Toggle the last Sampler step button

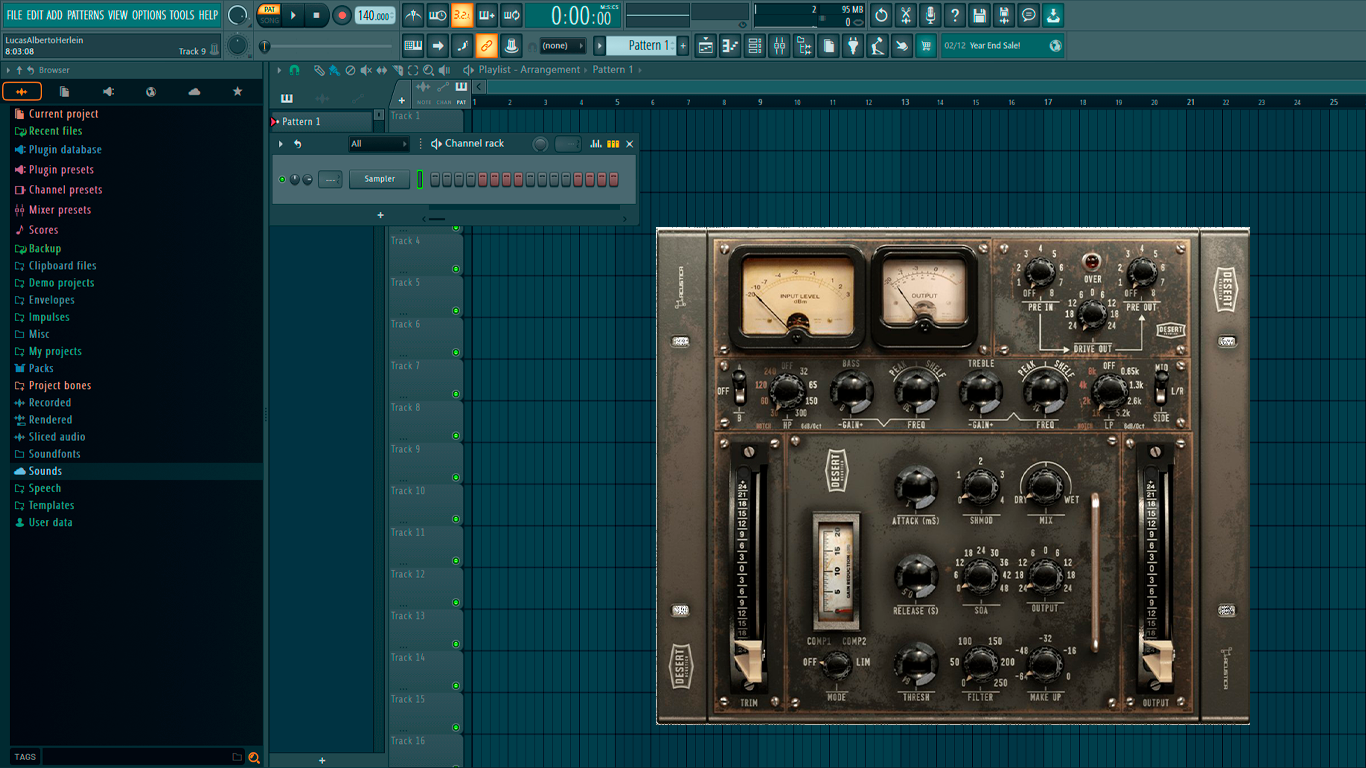pos(614,179)
